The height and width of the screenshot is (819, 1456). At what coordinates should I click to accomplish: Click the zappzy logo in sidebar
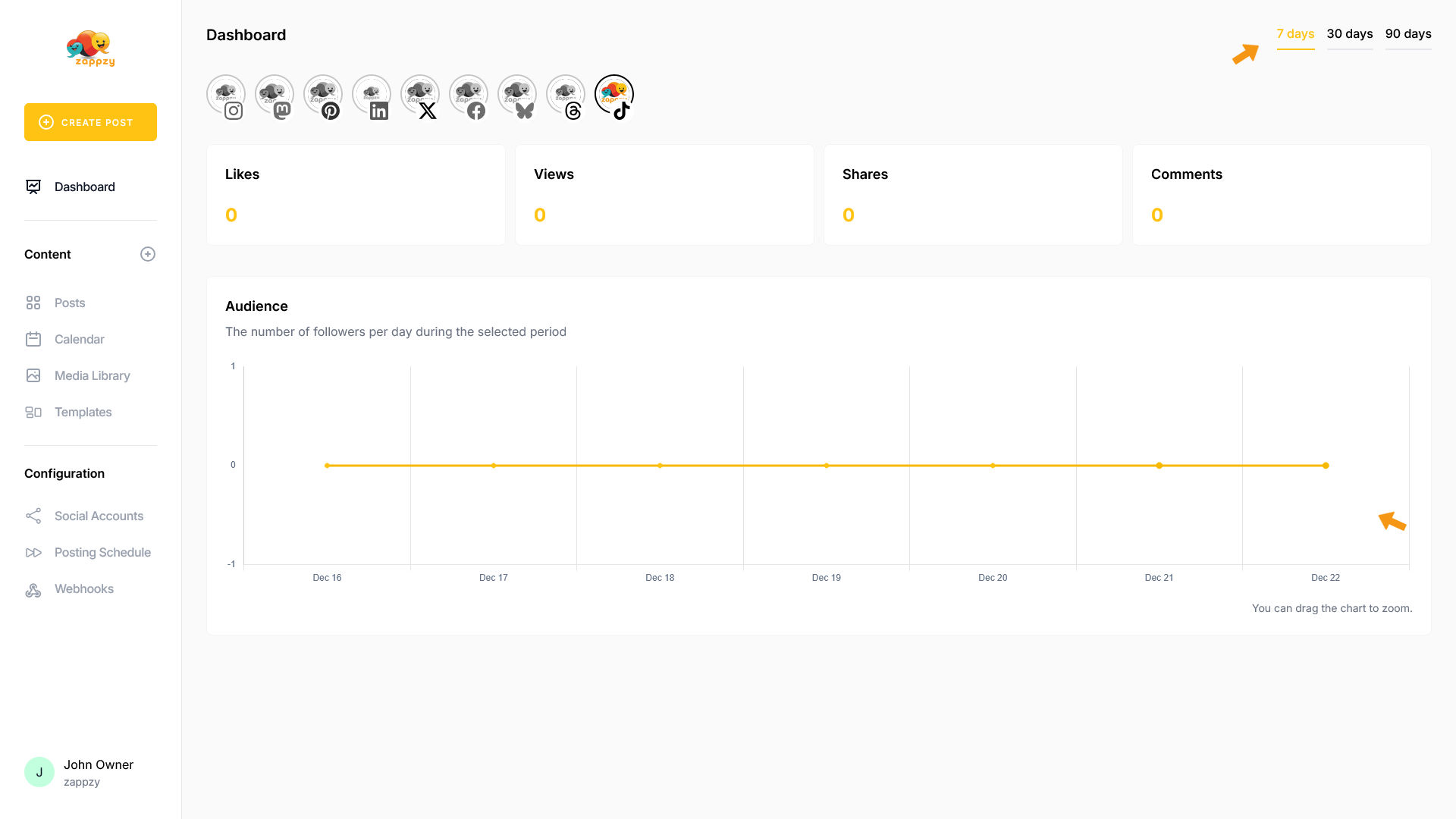click(x=90, y=49)
